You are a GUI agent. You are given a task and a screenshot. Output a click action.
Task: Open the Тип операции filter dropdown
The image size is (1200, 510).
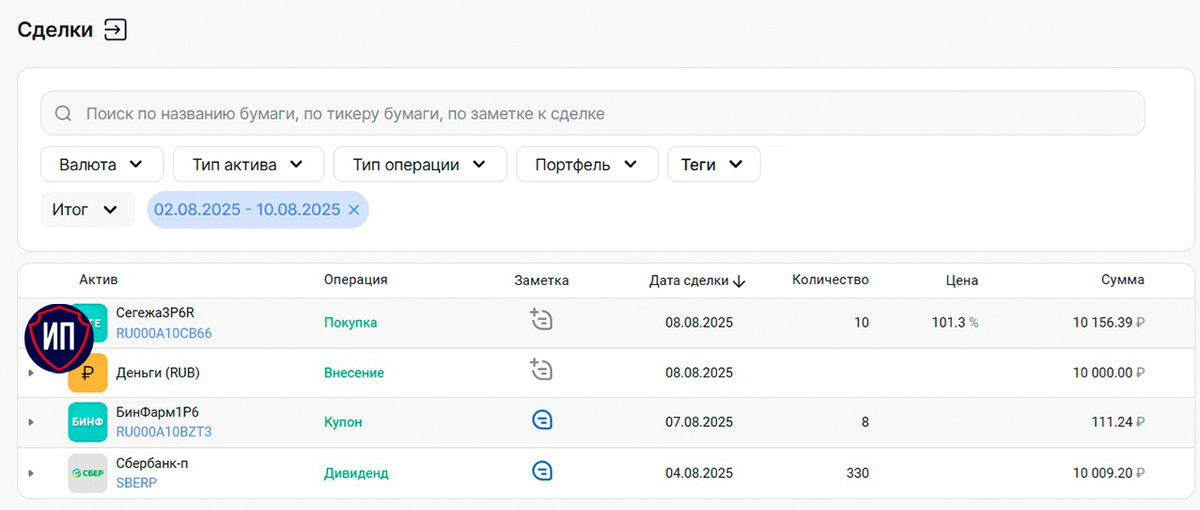[x=420, y=164]
